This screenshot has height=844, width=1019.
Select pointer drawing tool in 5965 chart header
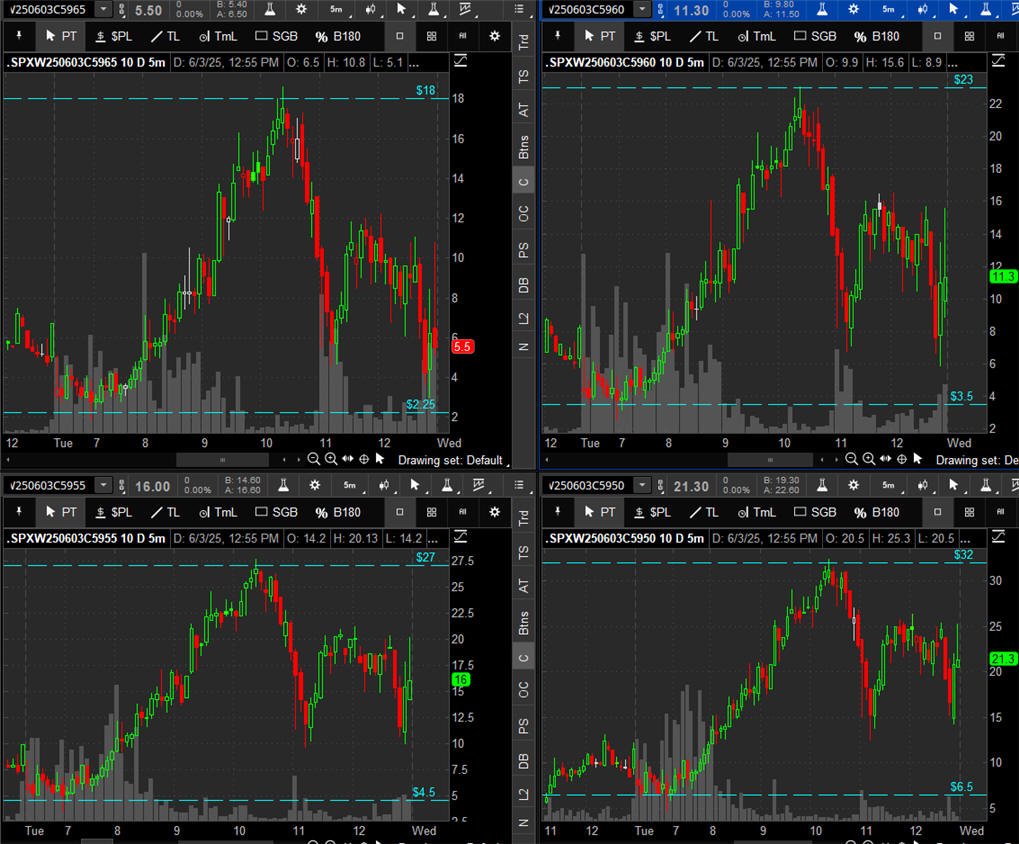[x=401, y=9]
